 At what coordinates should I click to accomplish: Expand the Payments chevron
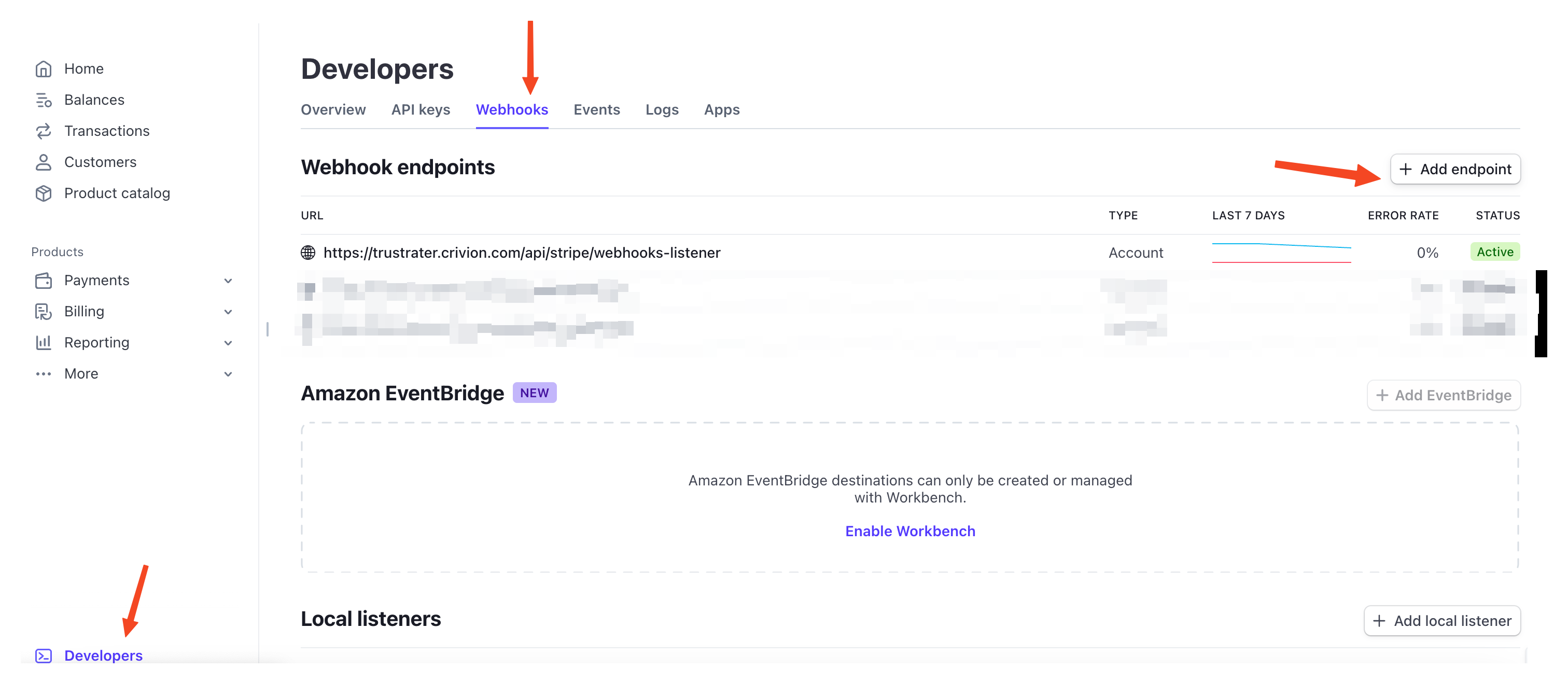point(228,281)
